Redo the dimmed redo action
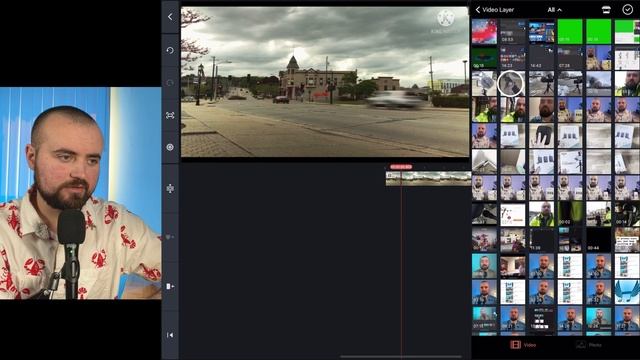The height and width of the screenshot is (360, 640). point(170,83)
